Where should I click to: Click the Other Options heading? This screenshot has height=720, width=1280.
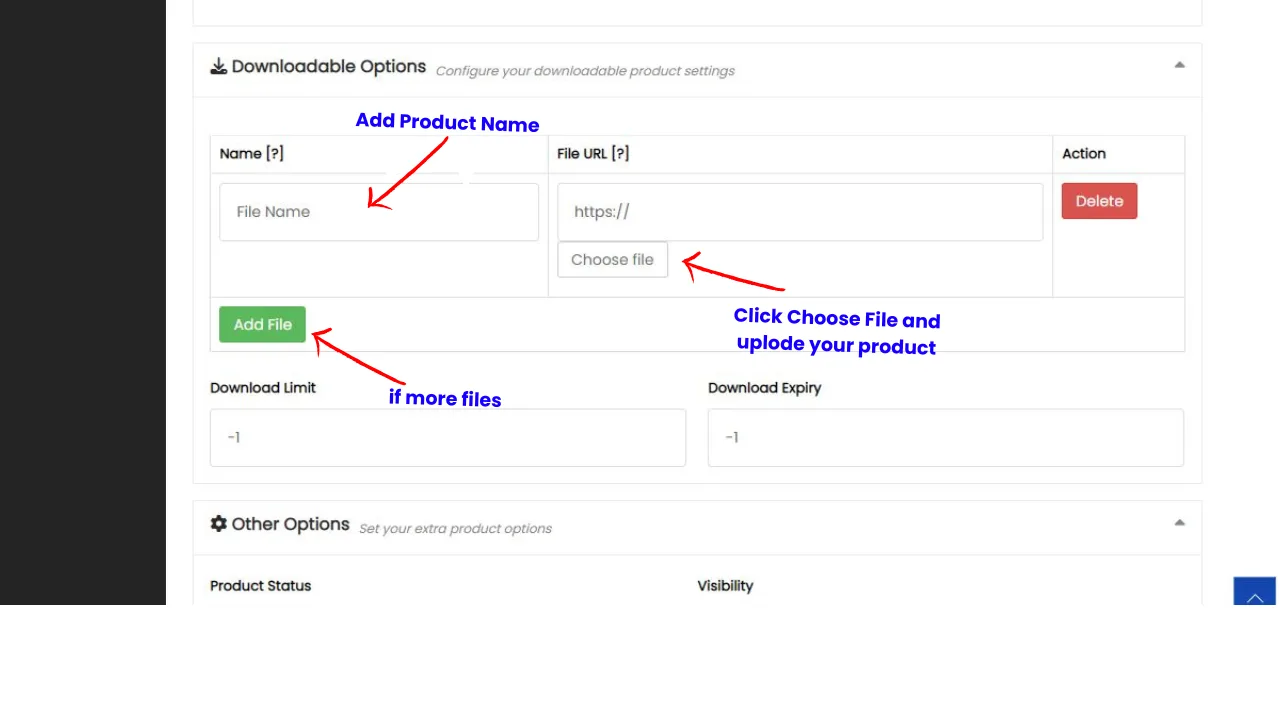pos(291,524)
